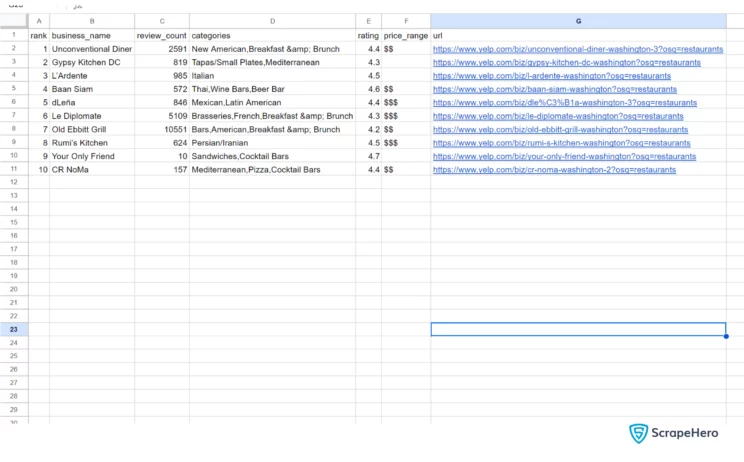Select the 'Persian/Iranian' categories cell
The height and width of the screenshot is (462, 744).
tap(272, 143)
